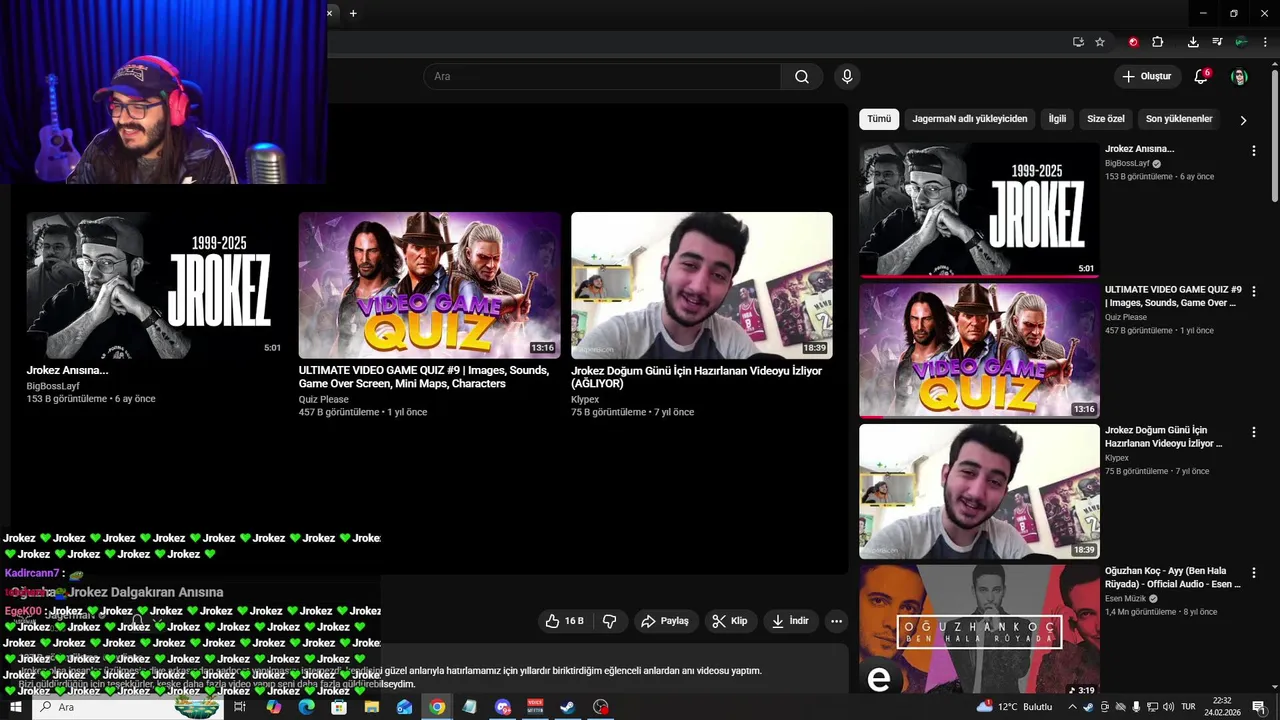Show Chrome downloads
1280x720 pixels.
(x=1193, y=42)
